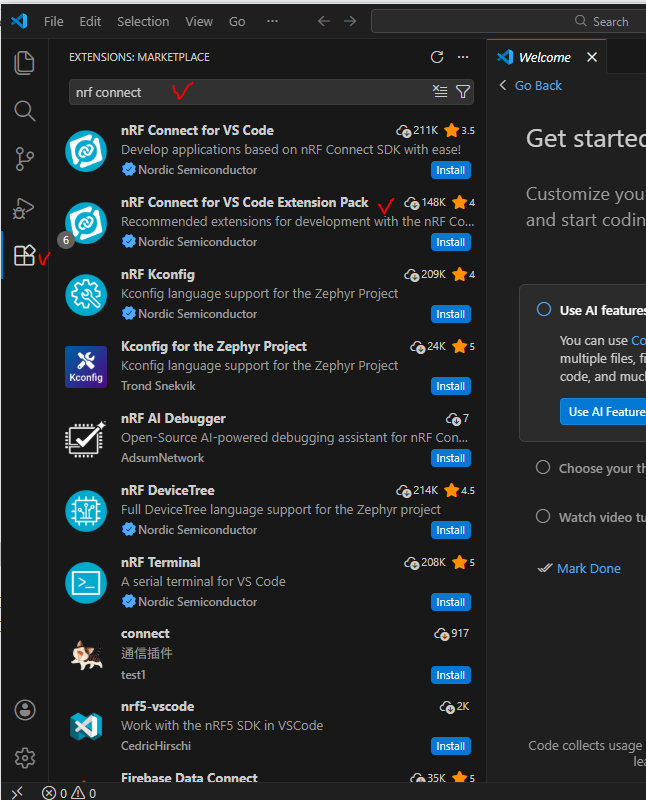Clear the extensions search results
The image size is (646, 800).
click(x=440, y=92)
